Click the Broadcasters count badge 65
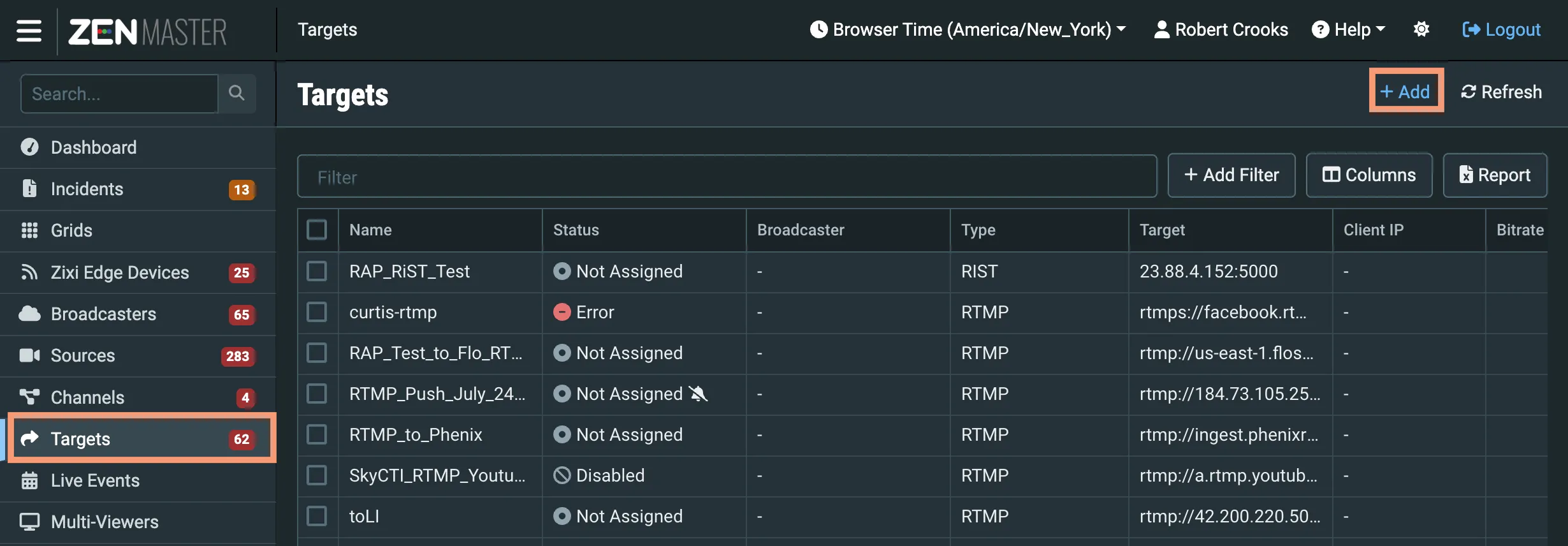This screenshot has height=546, width=1568. (242, 314)
